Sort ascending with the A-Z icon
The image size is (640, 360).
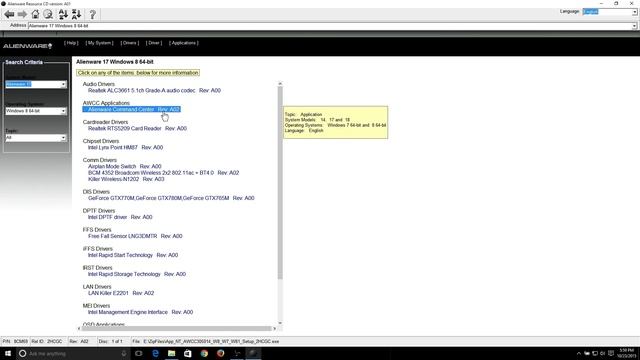pyautogui.click(x=63, y=14)
